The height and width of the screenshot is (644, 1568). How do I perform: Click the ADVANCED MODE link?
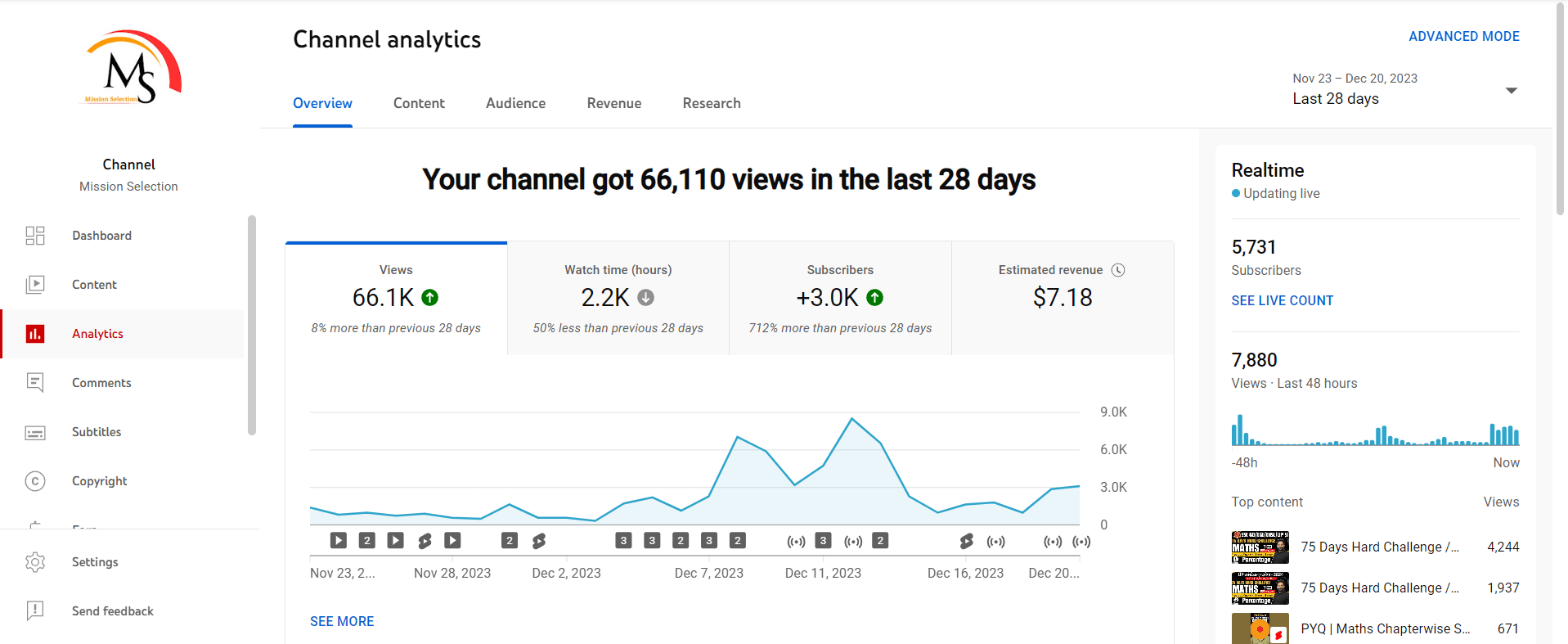(x=1463, y=37)
